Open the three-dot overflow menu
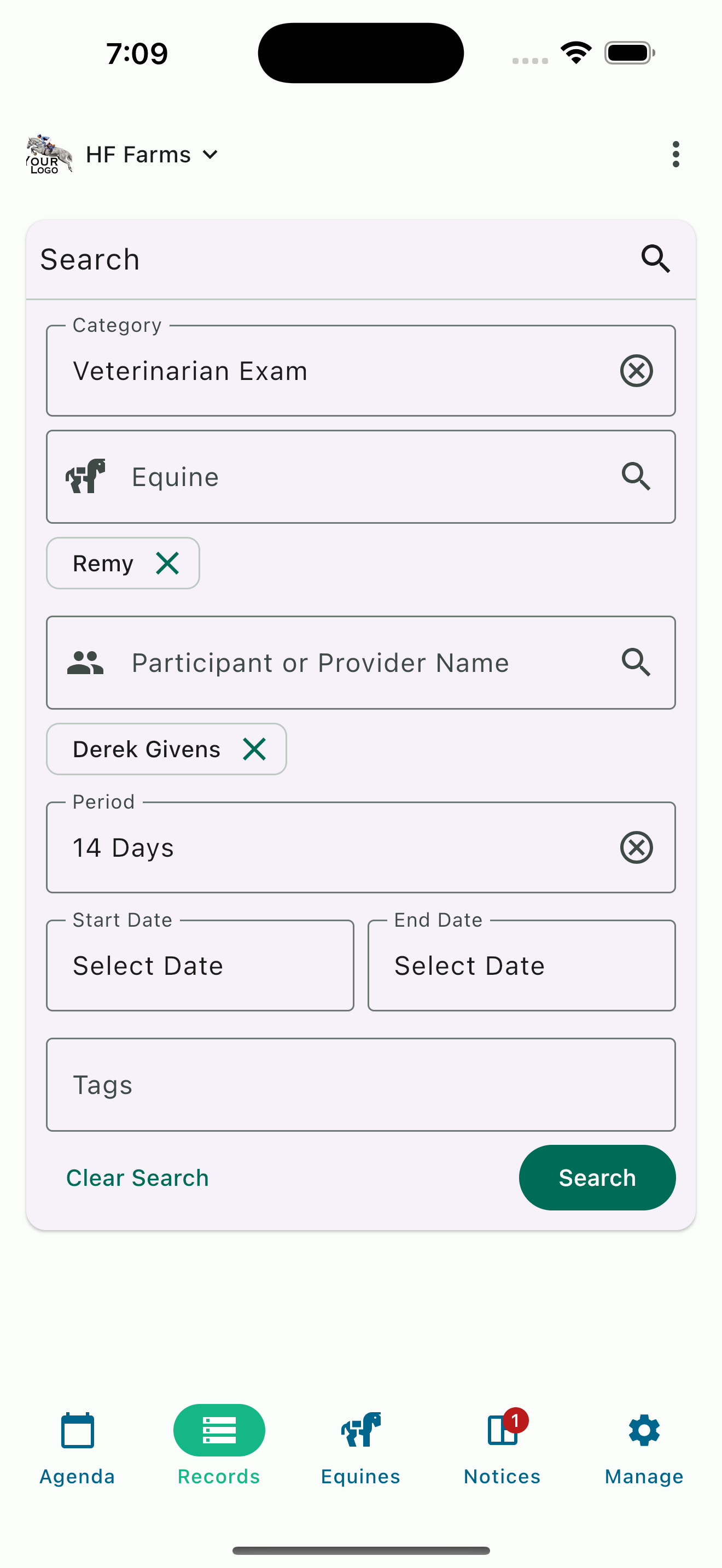 click(676, 154)
